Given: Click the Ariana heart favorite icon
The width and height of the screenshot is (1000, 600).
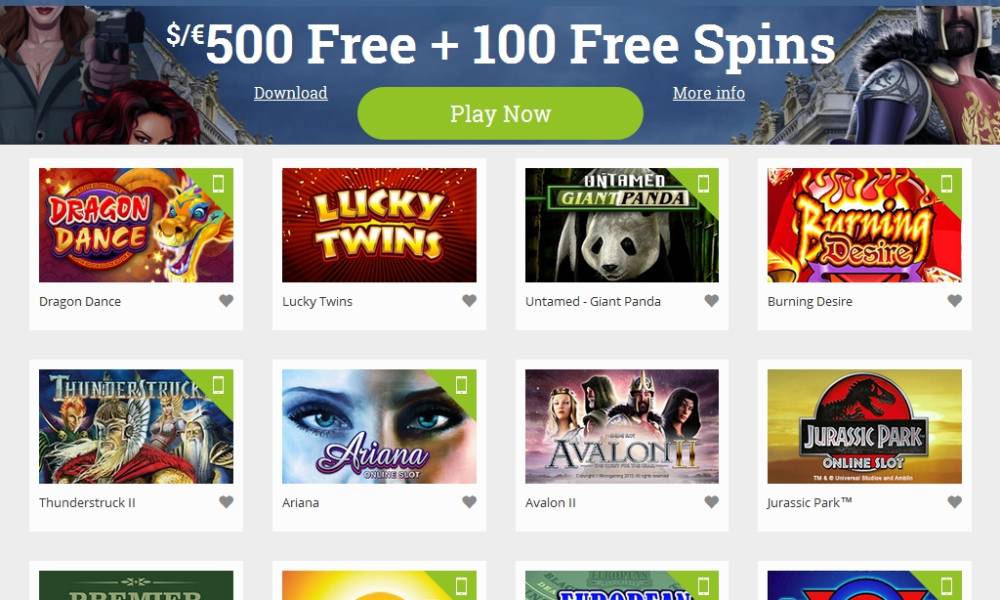Looking at the screenshot, I should click(469, 502).
